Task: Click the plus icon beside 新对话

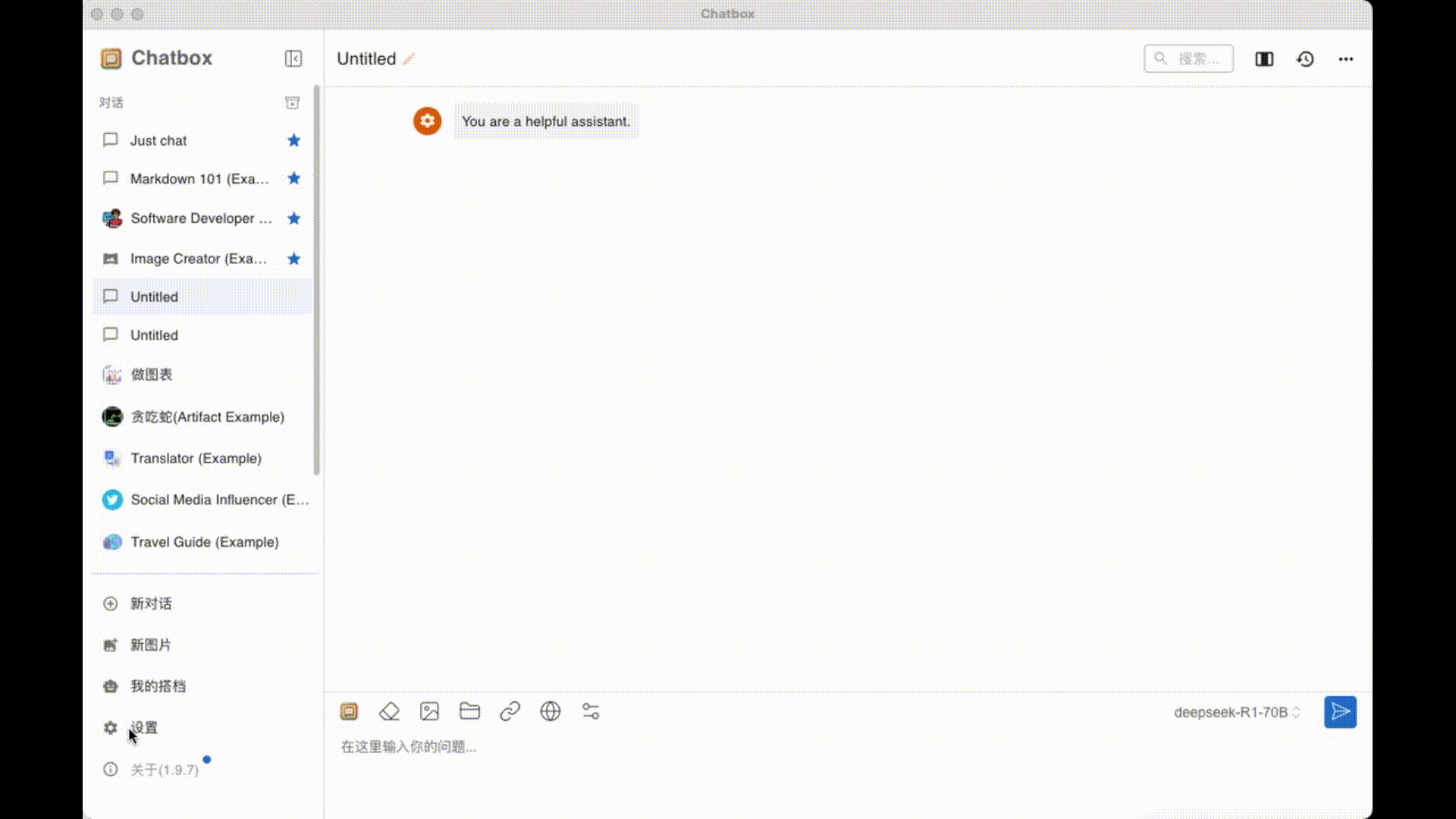Action: [111, 604]
